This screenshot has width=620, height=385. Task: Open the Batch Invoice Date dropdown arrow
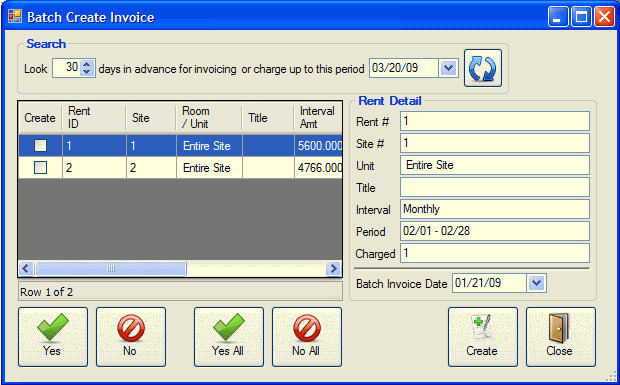[x=537, y=283]
